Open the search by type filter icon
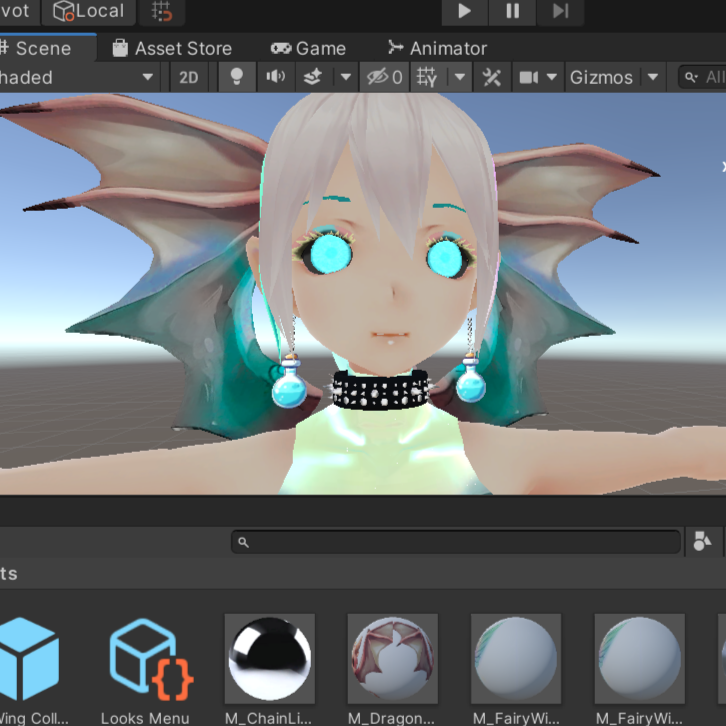This screenshot has width=726, height=726. (702, 541)
